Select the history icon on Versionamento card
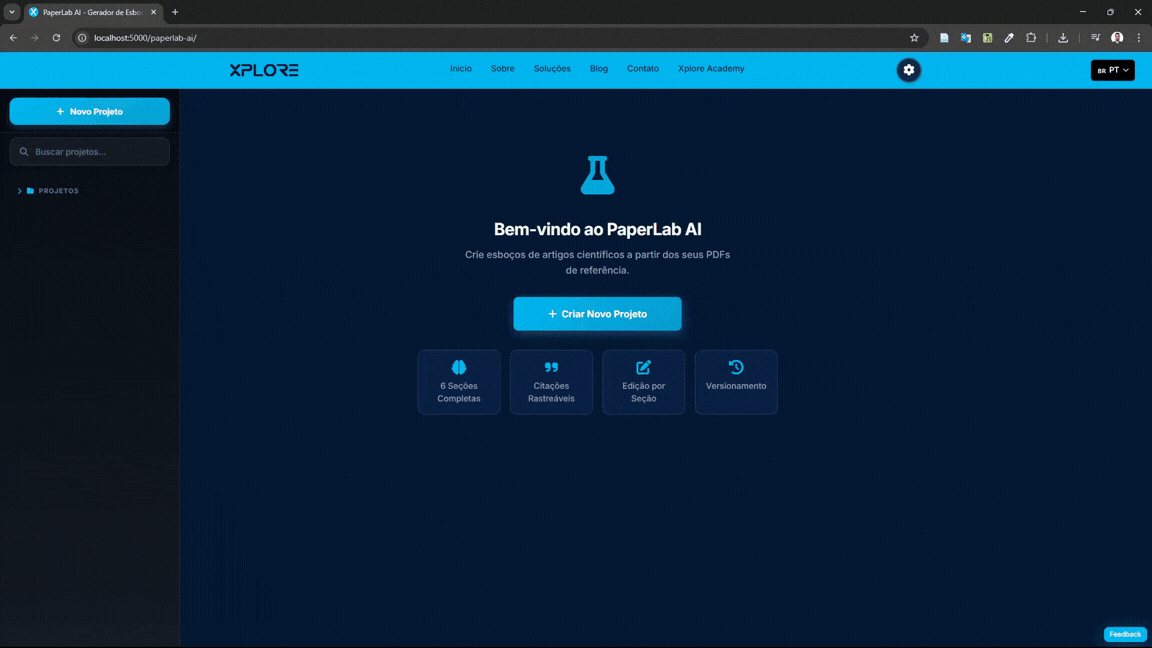Viewport: 1152px width, 648px height. pos(736,367)
